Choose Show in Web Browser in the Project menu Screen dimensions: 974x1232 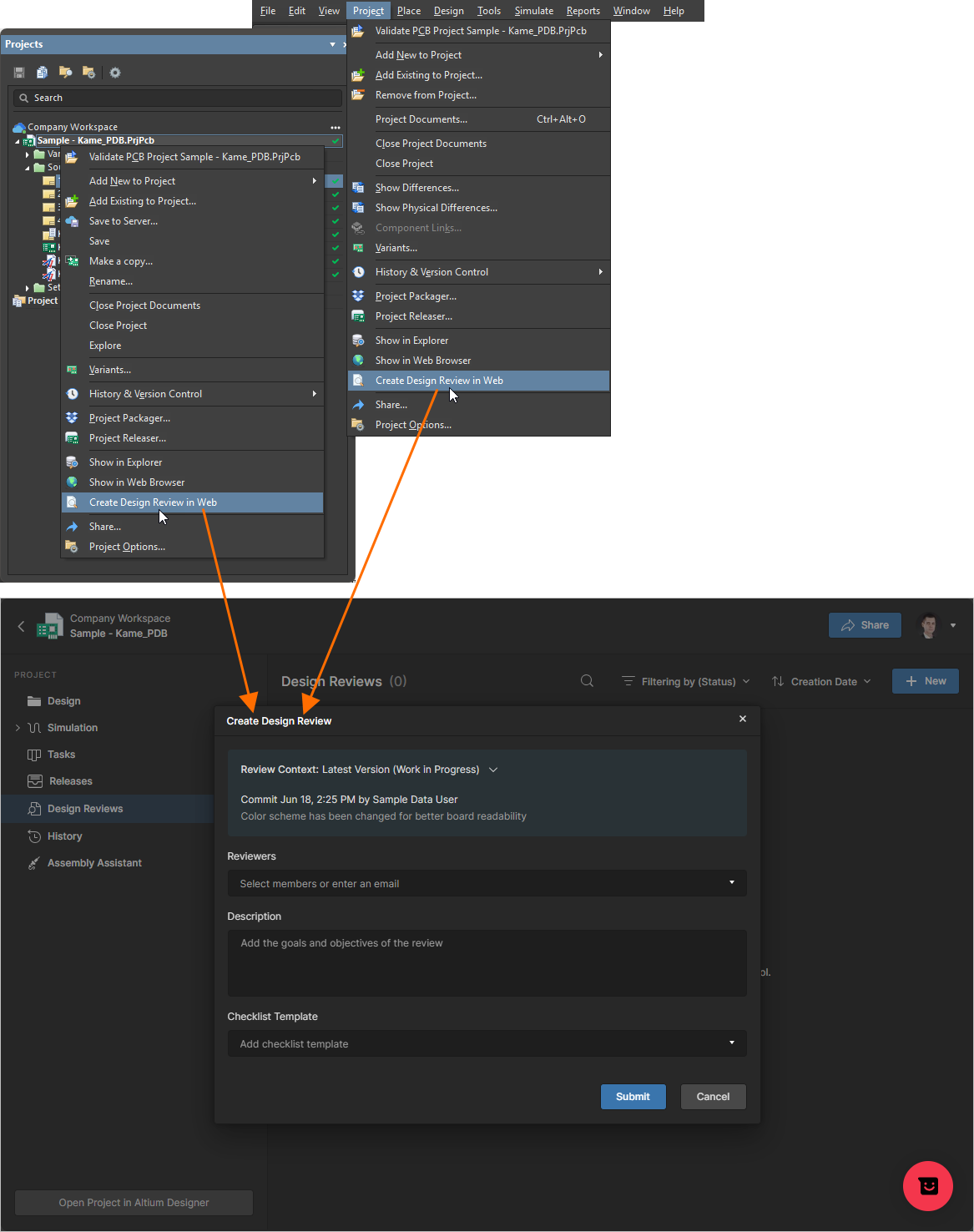click(479, 361)
